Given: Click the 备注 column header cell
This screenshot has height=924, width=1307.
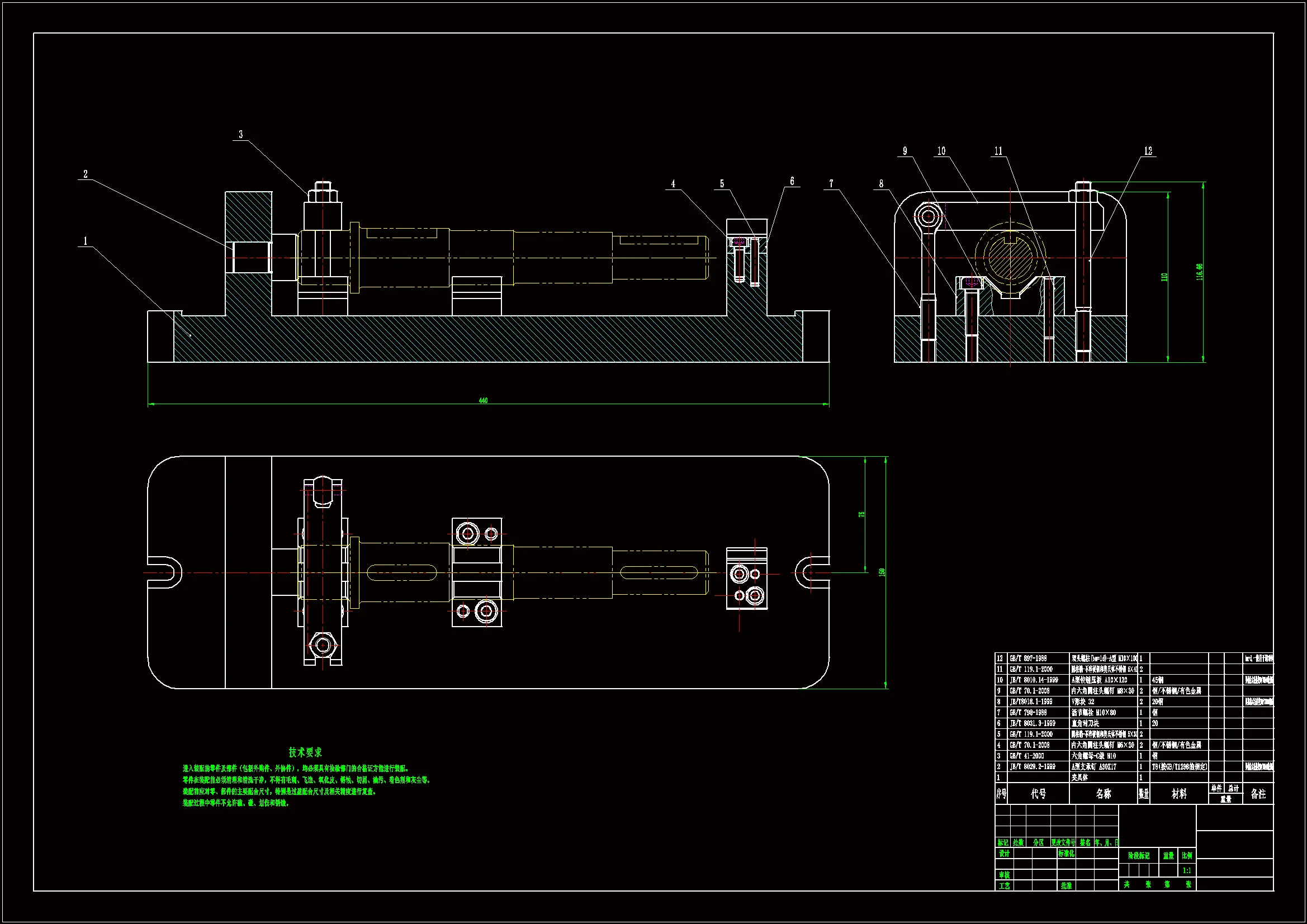Looking at the screenshot, I should click(1258, 794).
